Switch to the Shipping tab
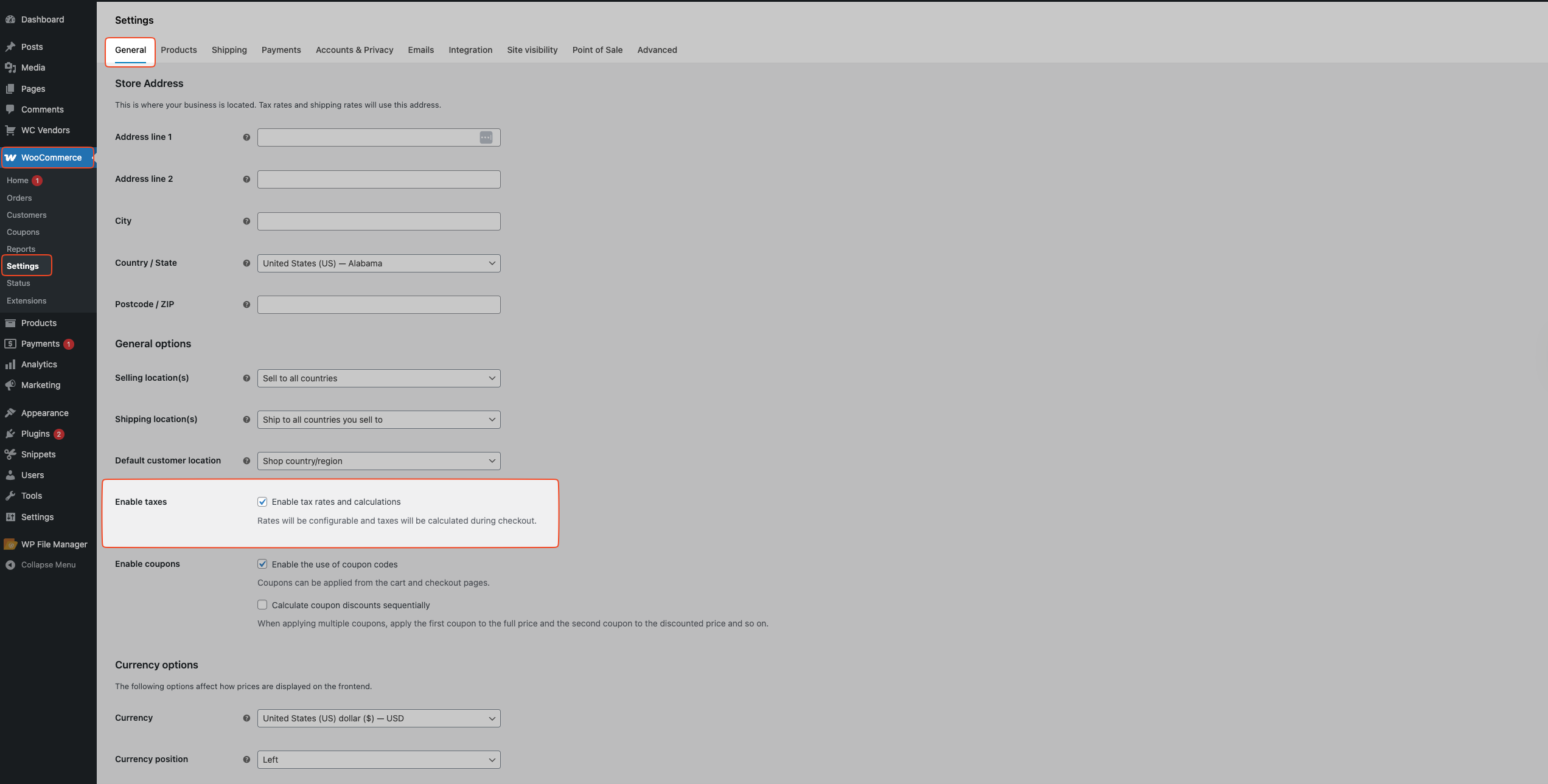The height and width of the screenshot is (784, 1548). [229, 50]
